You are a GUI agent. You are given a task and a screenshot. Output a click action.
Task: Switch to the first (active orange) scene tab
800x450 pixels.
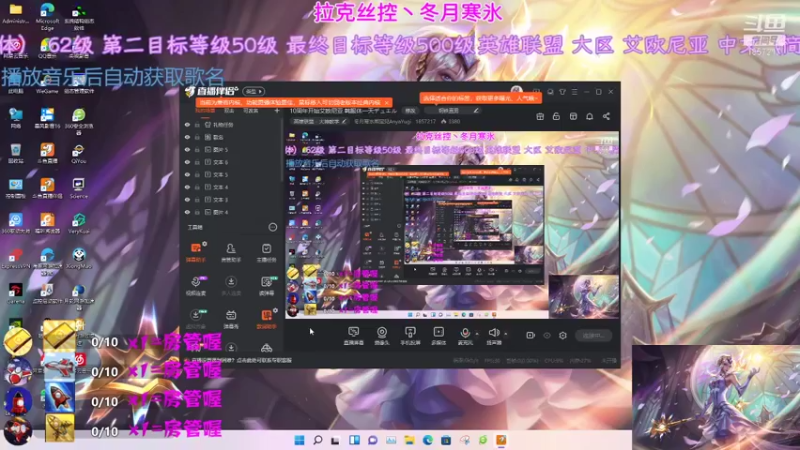[x=205, y=111]
